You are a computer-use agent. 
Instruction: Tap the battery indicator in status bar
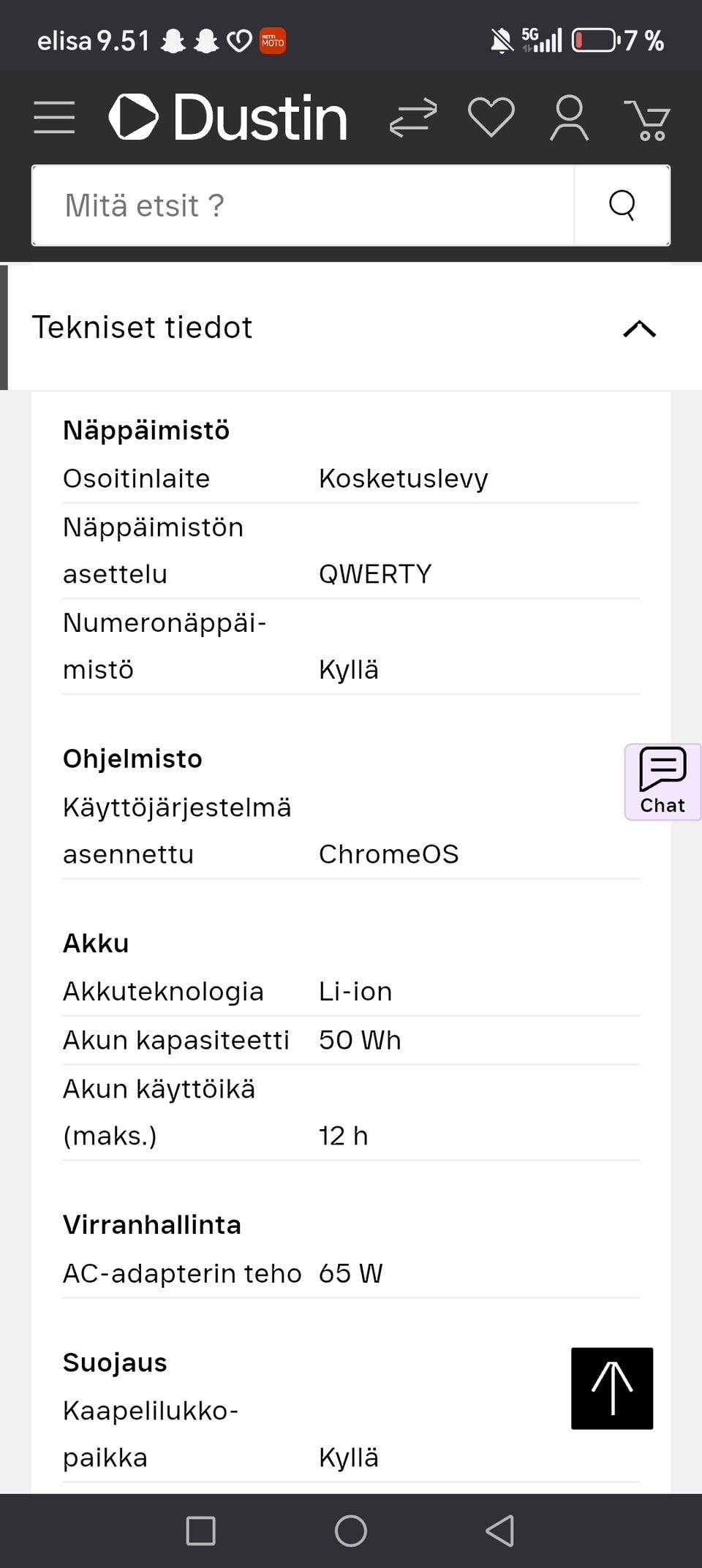point(596,40)
